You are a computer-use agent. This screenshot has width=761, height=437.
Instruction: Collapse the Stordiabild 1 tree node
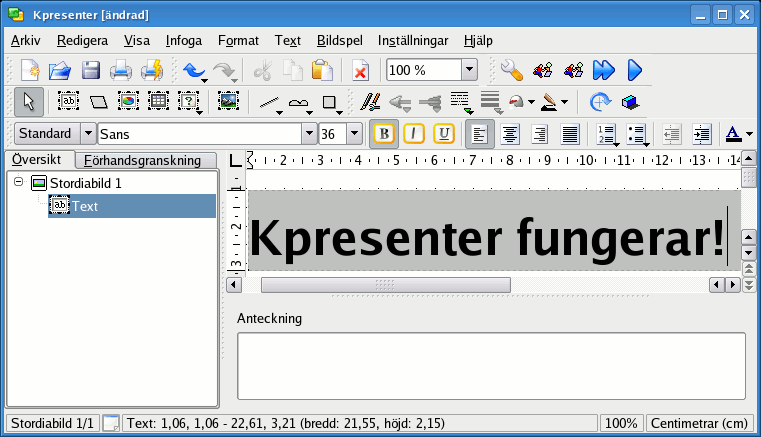coord(19,183)
